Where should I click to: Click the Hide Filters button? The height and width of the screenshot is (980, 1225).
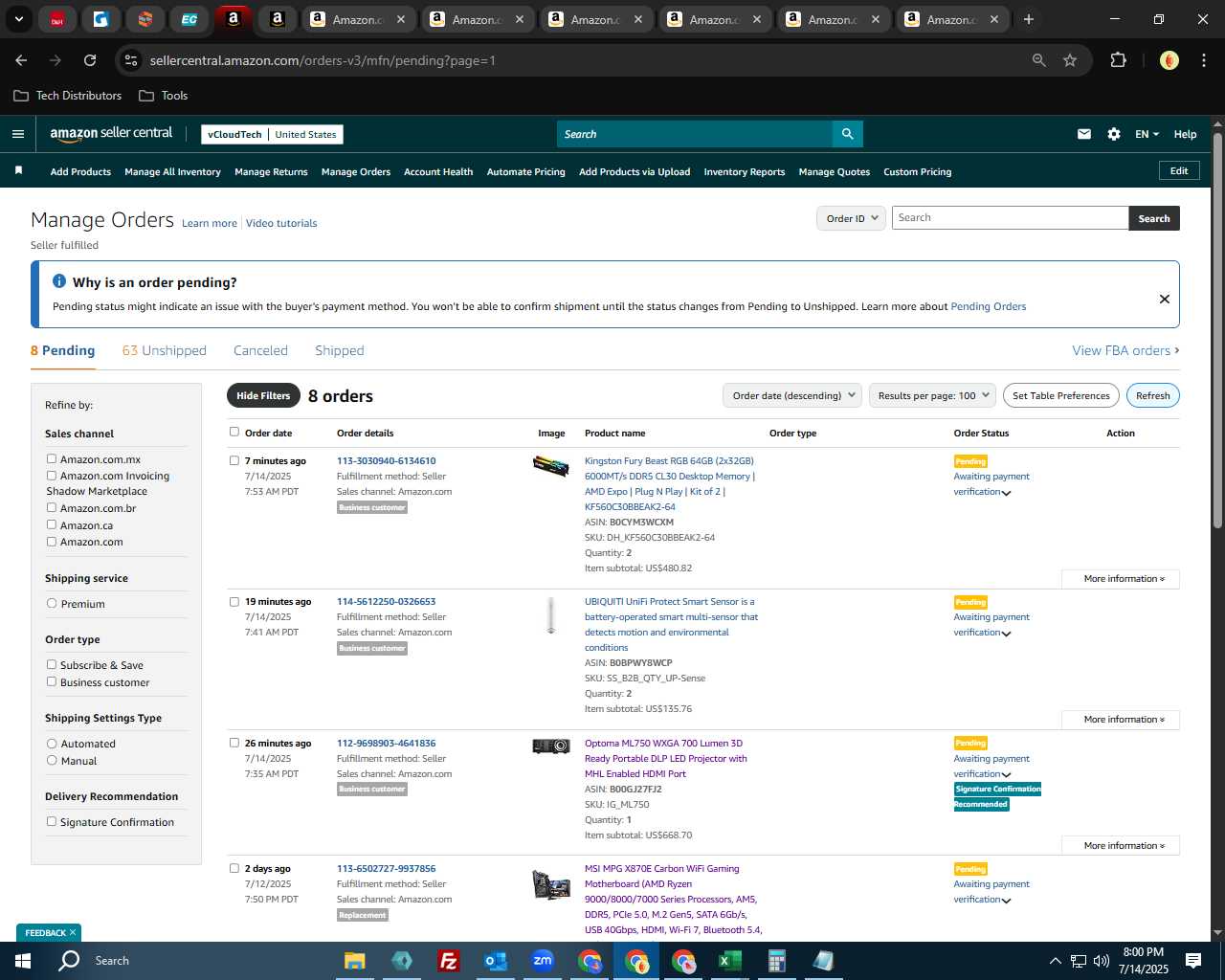pyautogui.click(x=263, y=395)
